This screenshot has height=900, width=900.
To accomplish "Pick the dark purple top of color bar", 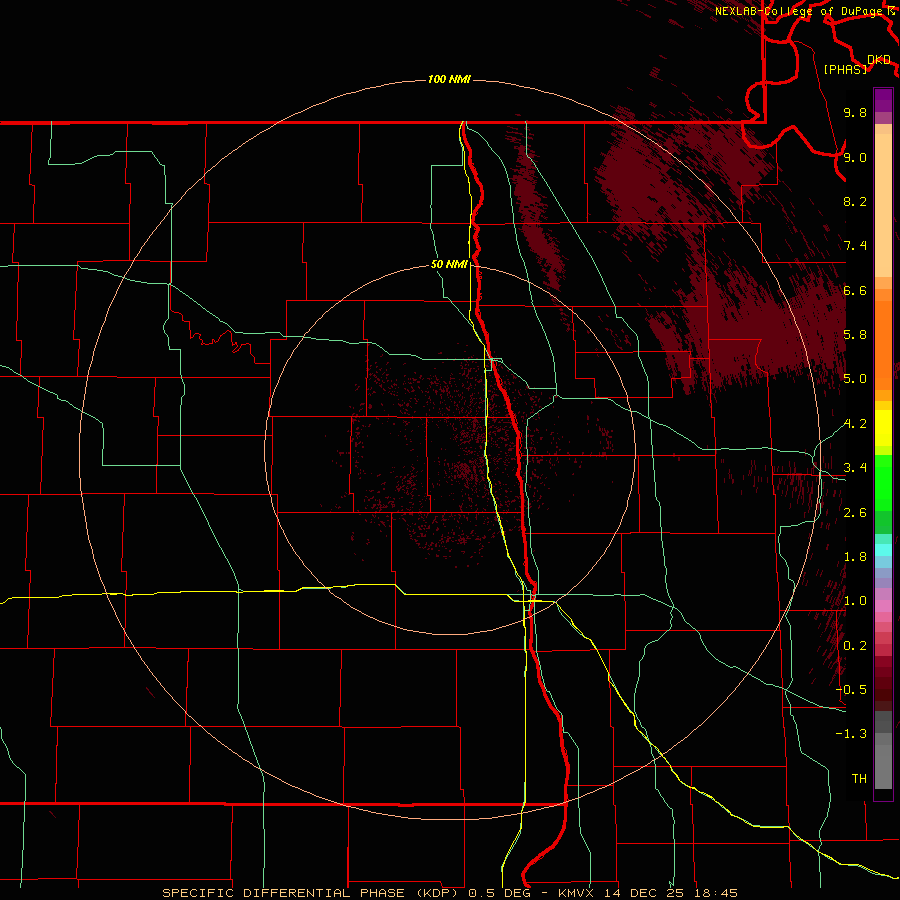I will [883, 100].
